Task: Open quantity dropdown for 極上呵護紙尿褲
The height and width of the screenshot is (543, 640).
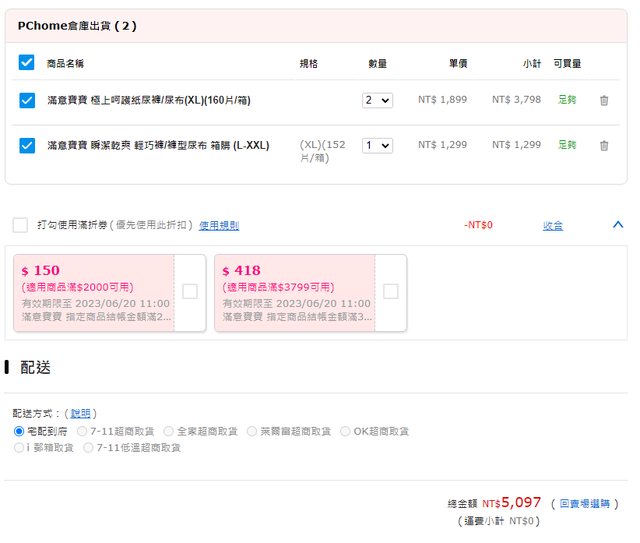Action: coord(378,100)
